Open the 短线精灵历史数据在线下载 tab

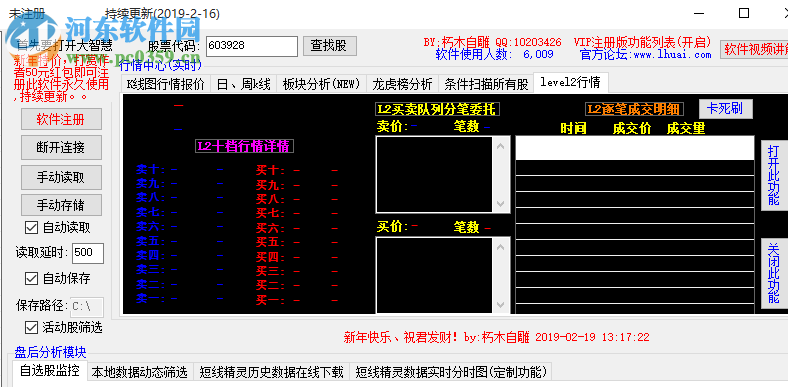click(271, 372)
